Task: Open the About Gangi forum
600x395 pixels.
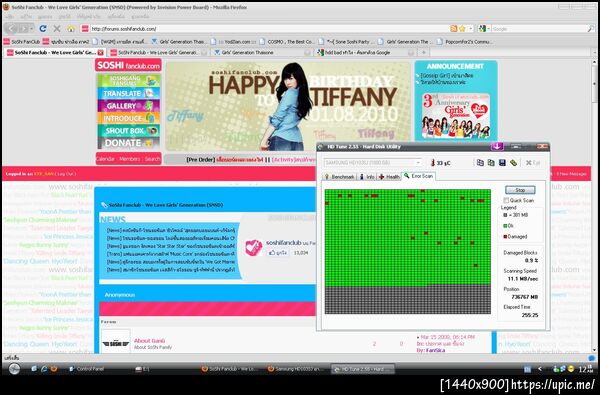Action: (149, 341)
